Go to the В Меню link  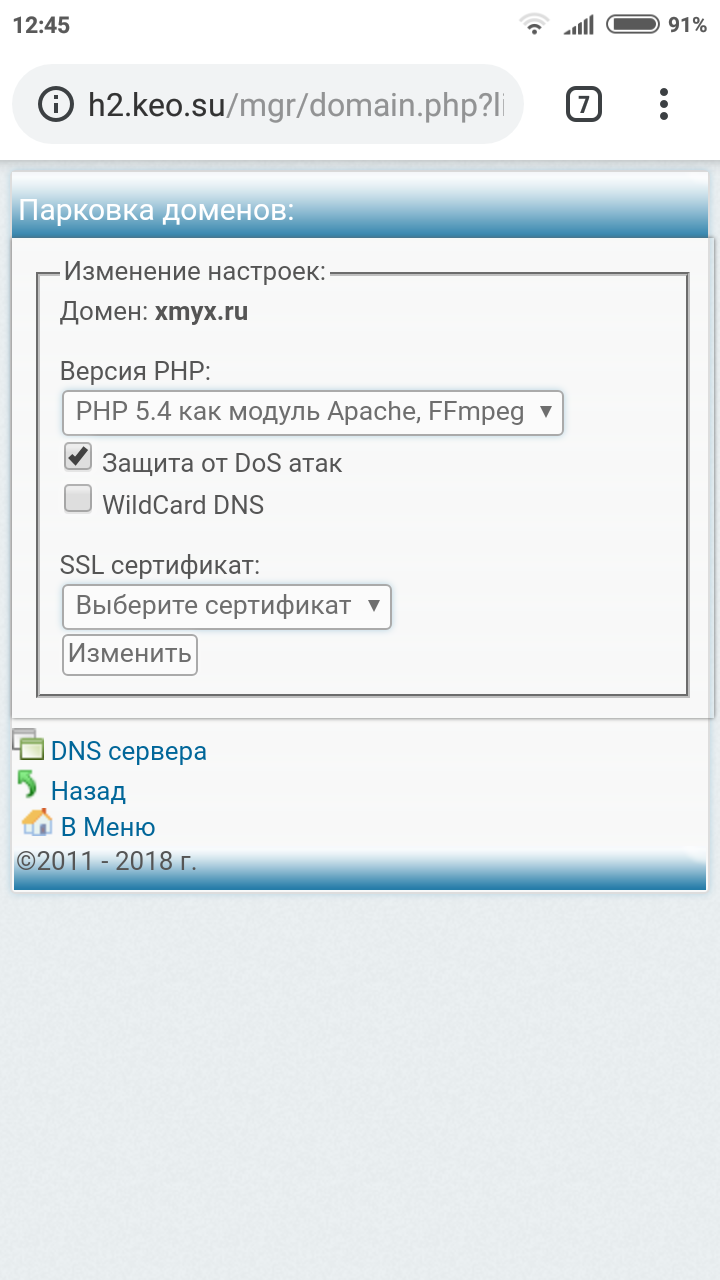(108, 827)
